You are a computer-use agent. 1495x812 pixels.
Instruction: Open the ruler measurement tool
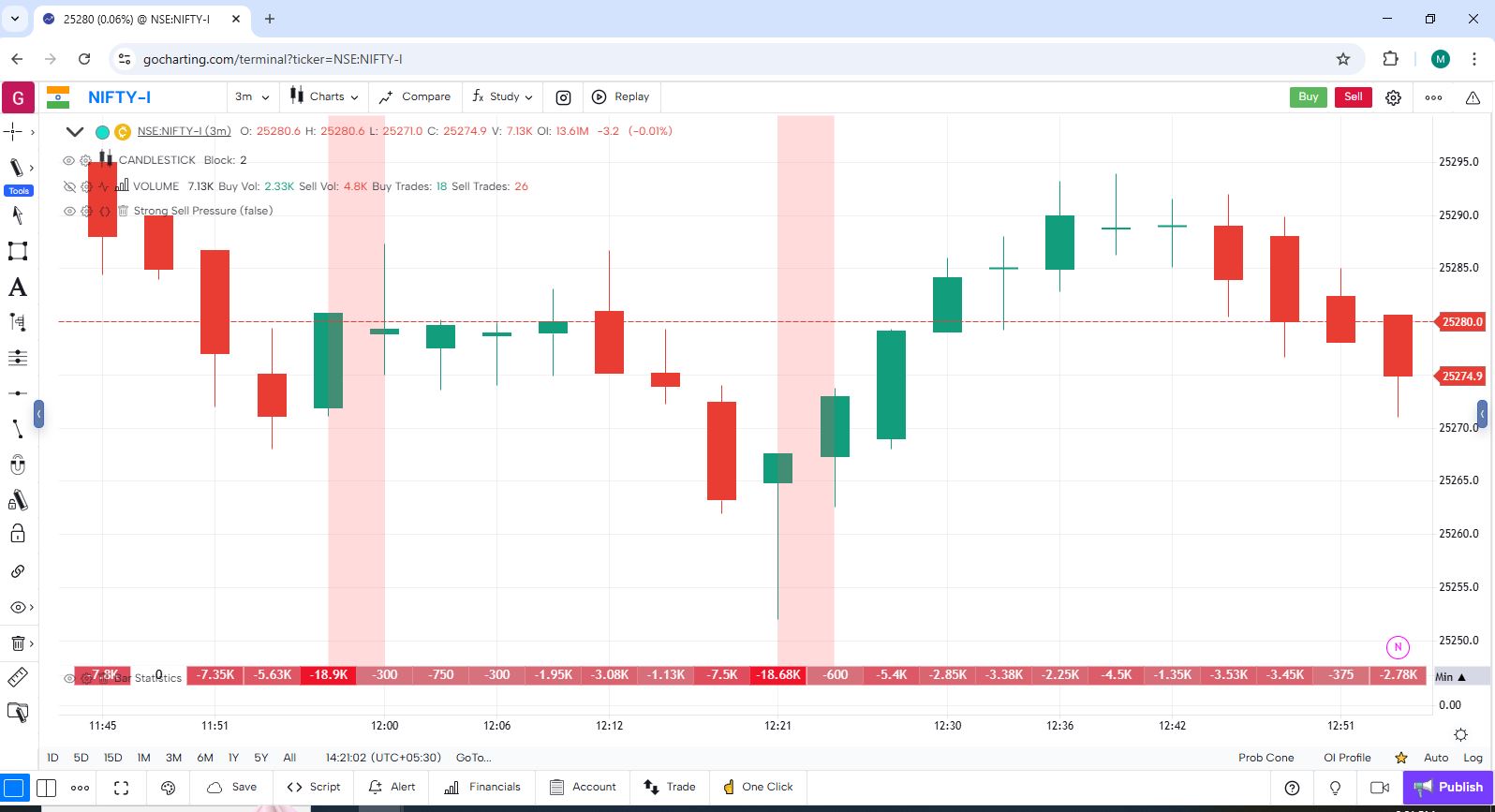(x=18, y=677)
